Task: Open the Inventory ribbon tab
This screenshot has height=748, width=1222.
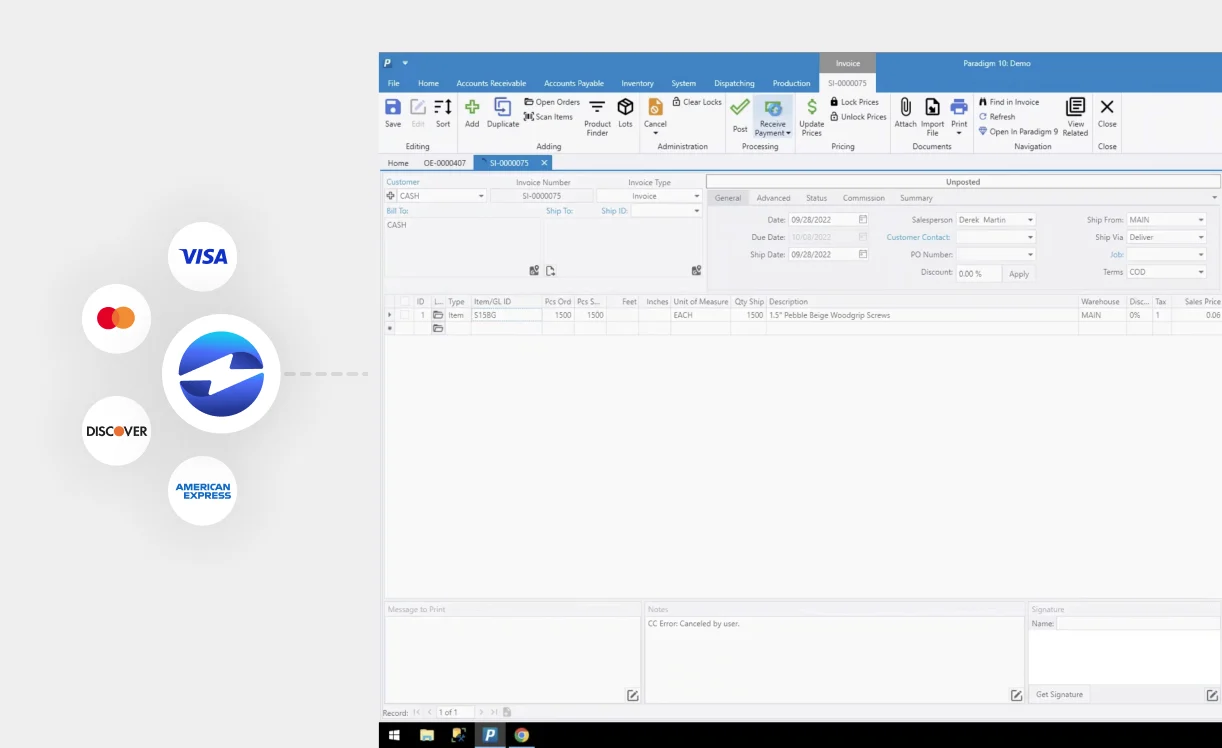Action: [637, 83]
